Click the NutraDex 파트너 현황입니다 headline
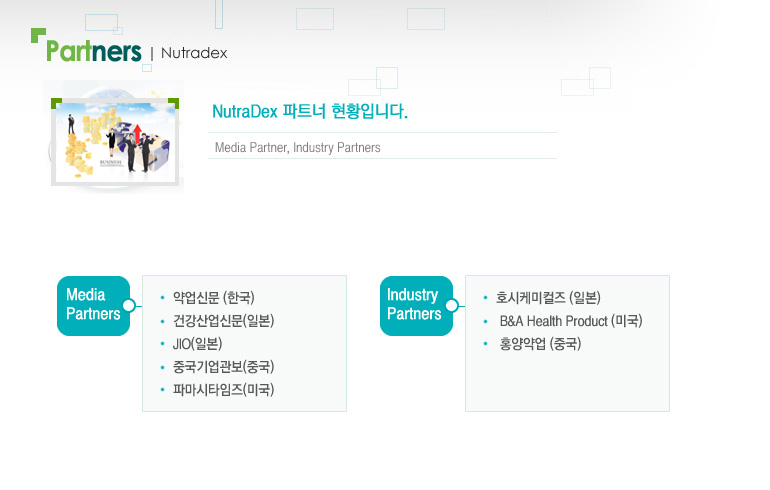Viewport: 770px width, 490px height. 310,111
